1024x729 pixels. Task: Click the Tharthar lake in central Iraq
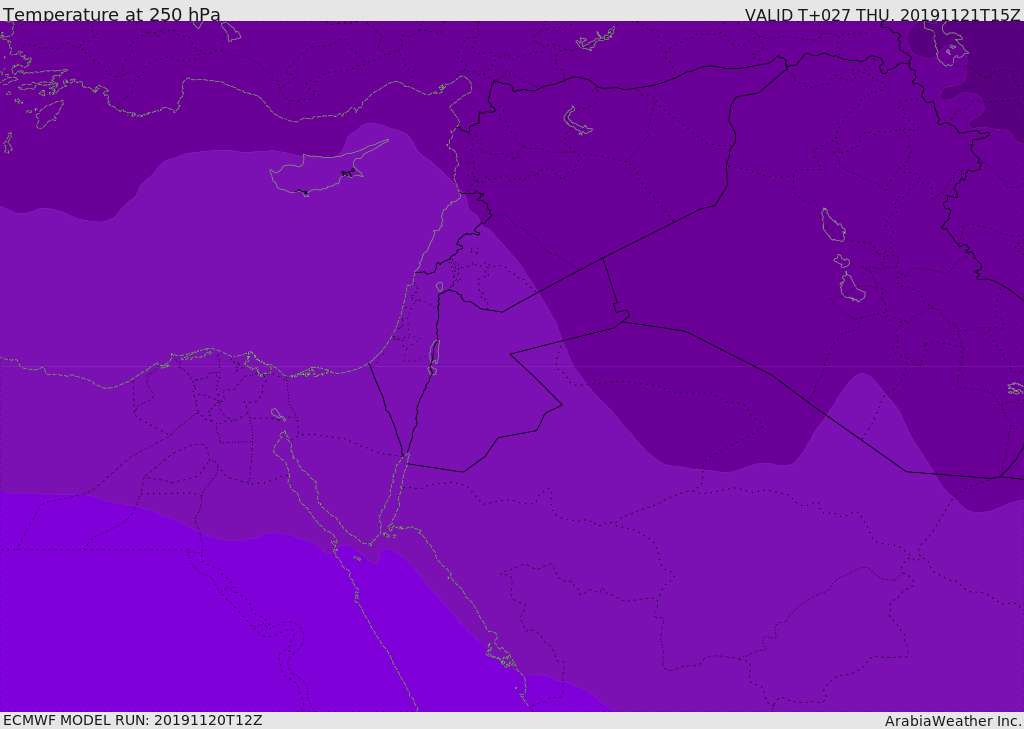833,225
